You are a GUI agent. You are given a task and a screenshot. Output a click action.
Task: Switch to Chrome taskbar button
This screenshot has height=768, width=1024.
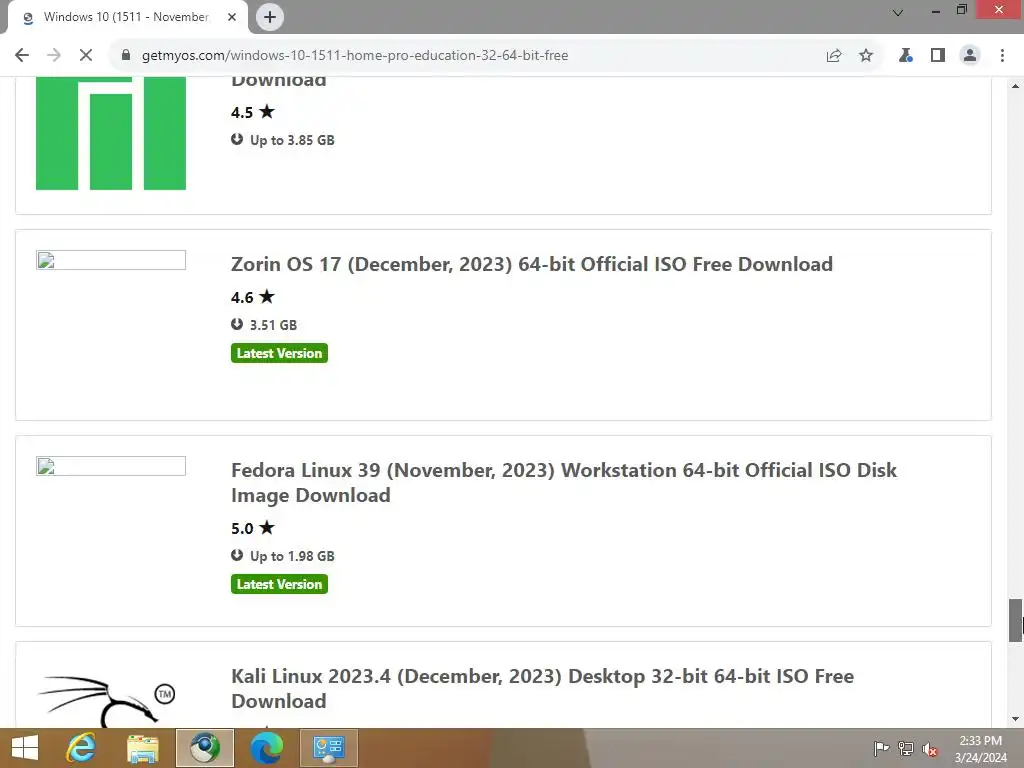coord(205,748)
